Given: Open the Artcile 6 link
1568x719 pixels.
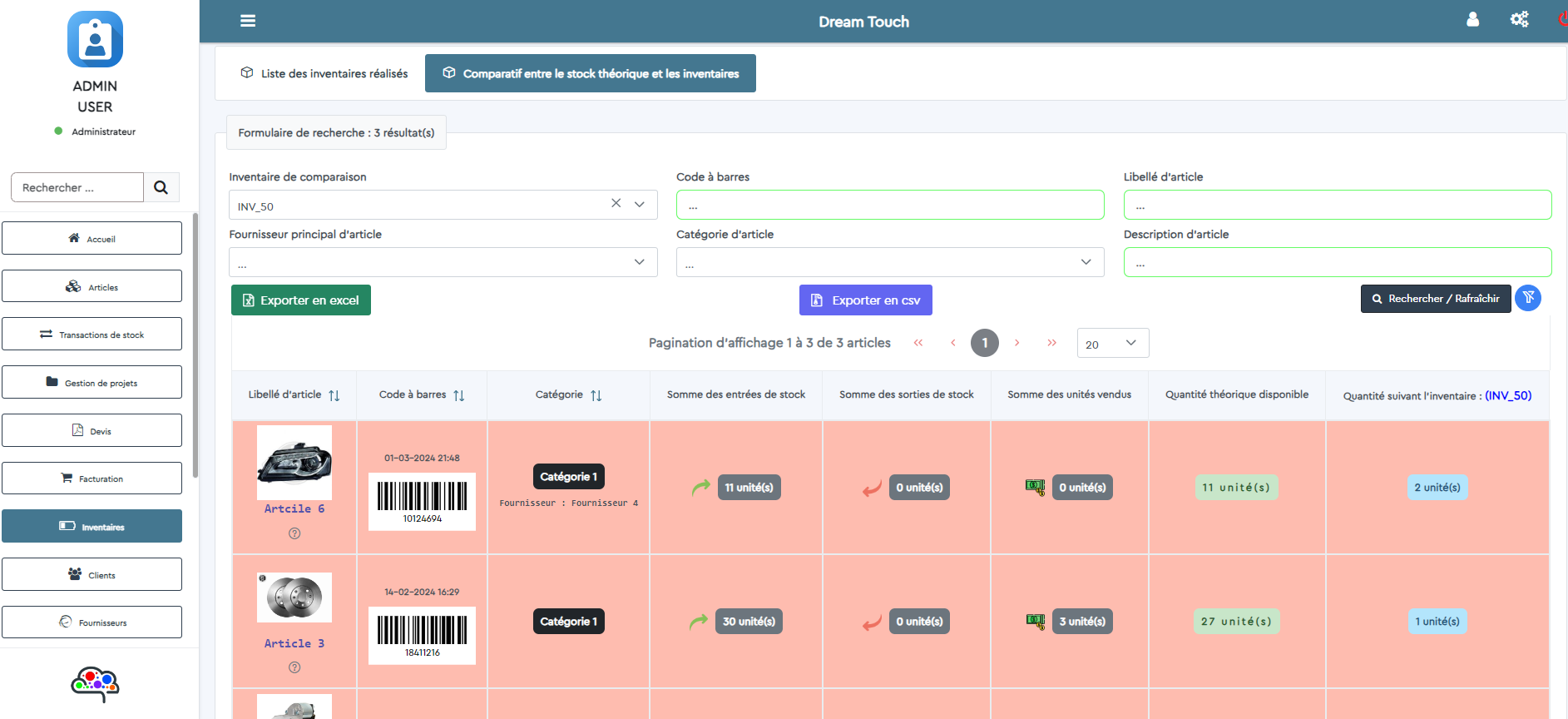Looking at the screenshot, I should [x=294, y=508].
